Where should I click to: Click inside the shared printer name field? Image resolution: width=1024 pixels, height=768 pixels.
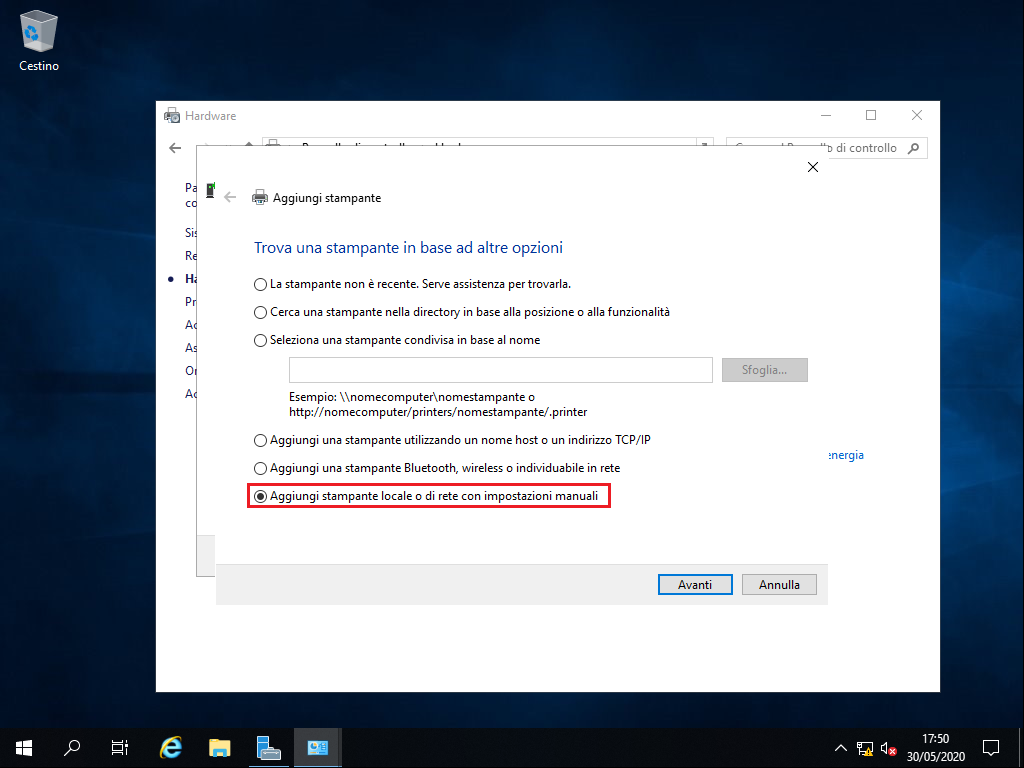(500, 370)
